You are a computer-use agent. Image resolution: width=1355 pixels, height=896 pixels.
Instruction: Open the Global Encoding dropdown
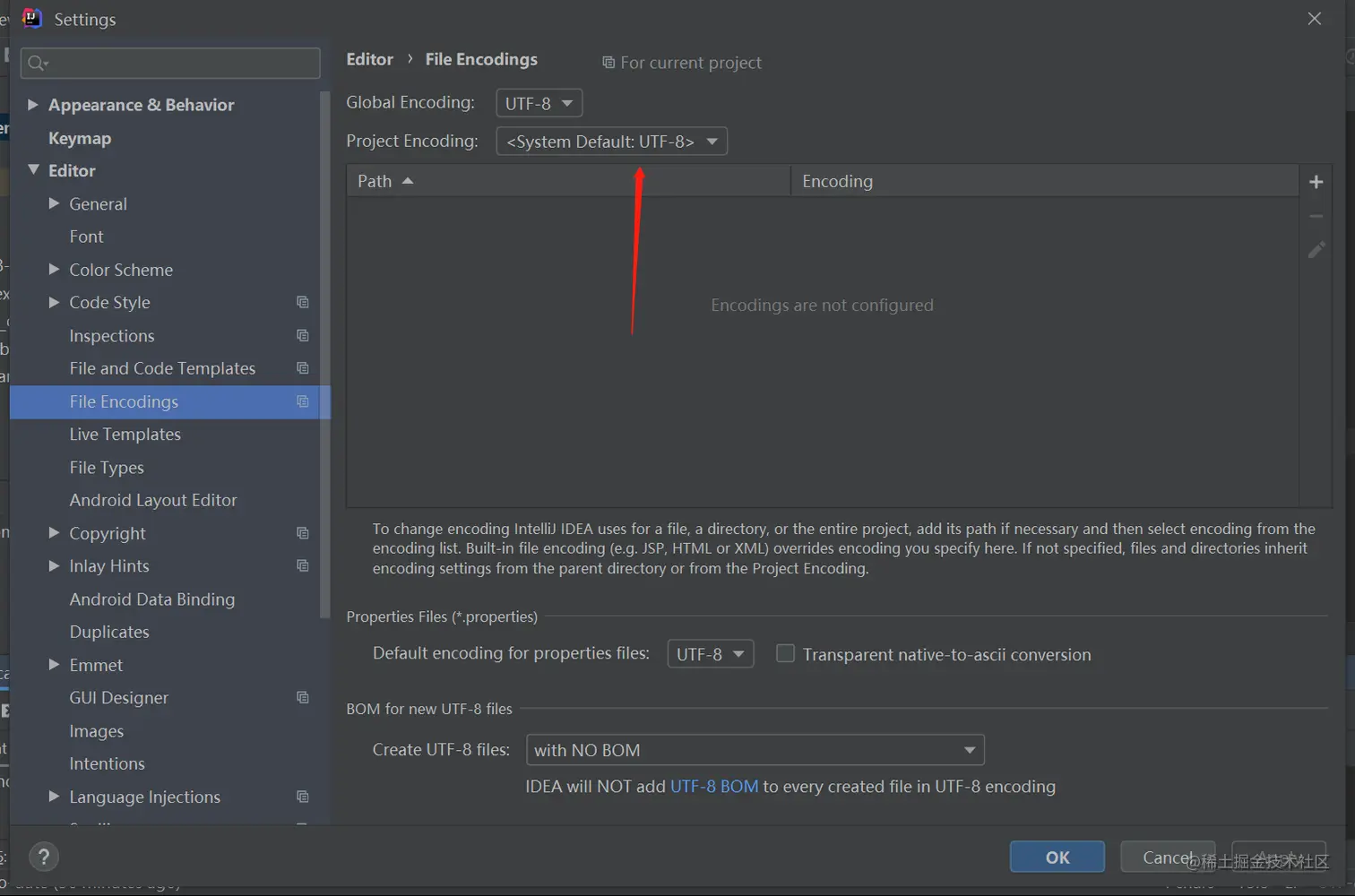point(539,103)
